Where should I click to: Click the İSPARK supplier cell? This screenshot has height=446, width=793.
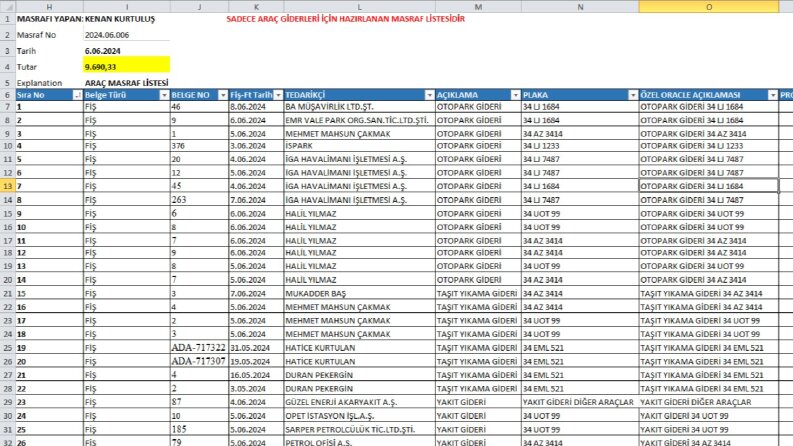click(x=360, y=146)
